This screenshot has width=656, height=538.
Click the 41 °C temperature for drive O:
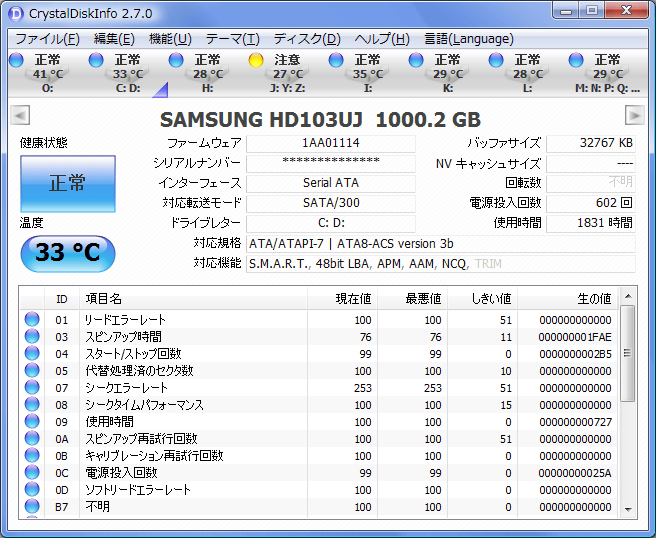[48, 74]
